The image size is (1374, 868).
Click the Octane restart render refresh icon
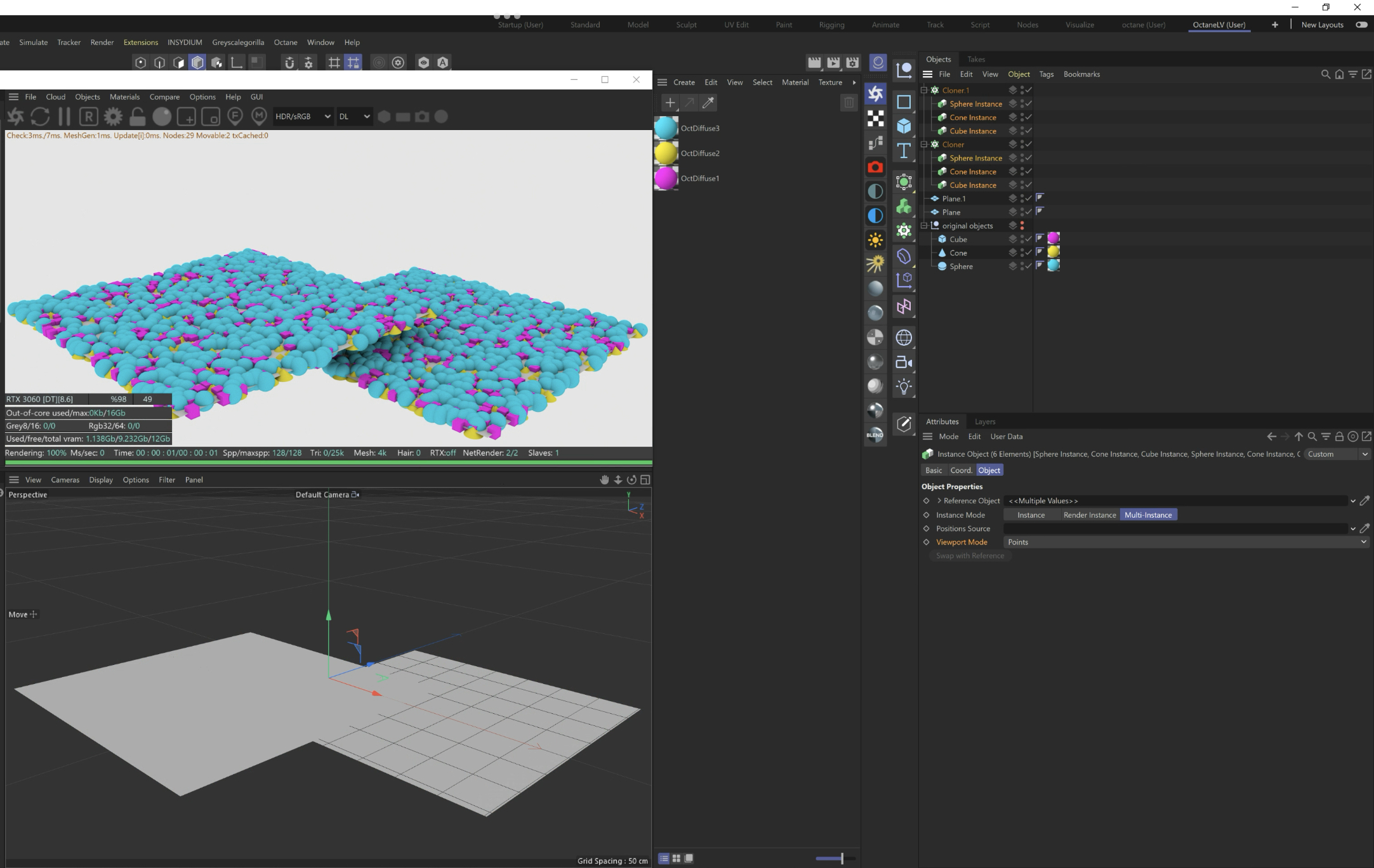click(x=40, y=117)
